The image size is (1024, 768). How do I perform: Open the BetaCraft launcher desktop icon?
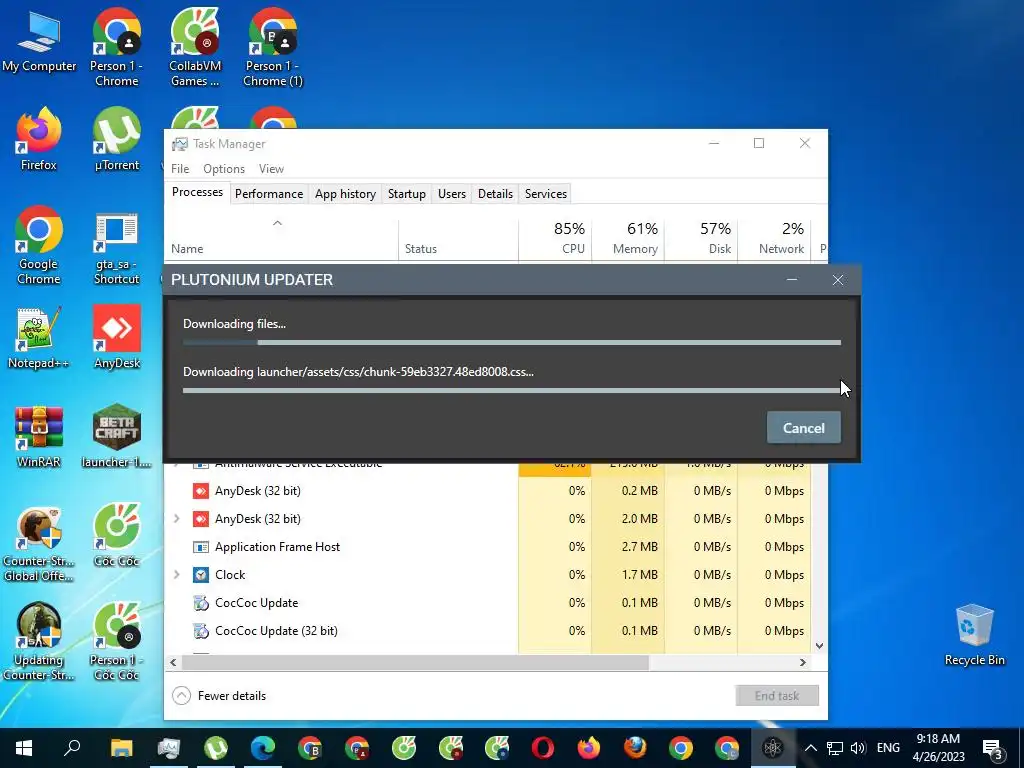tap(116, 436)
